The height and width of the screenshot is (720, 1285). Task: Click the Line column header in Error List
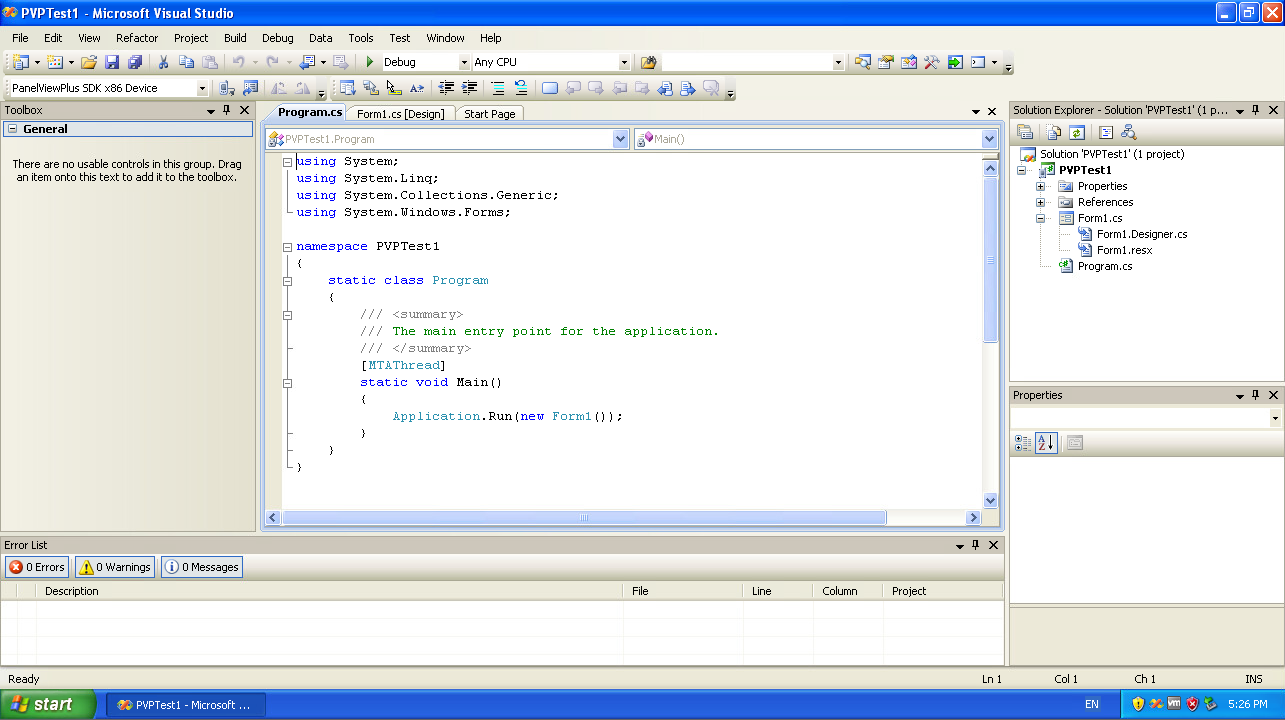(x=779, y=591)
